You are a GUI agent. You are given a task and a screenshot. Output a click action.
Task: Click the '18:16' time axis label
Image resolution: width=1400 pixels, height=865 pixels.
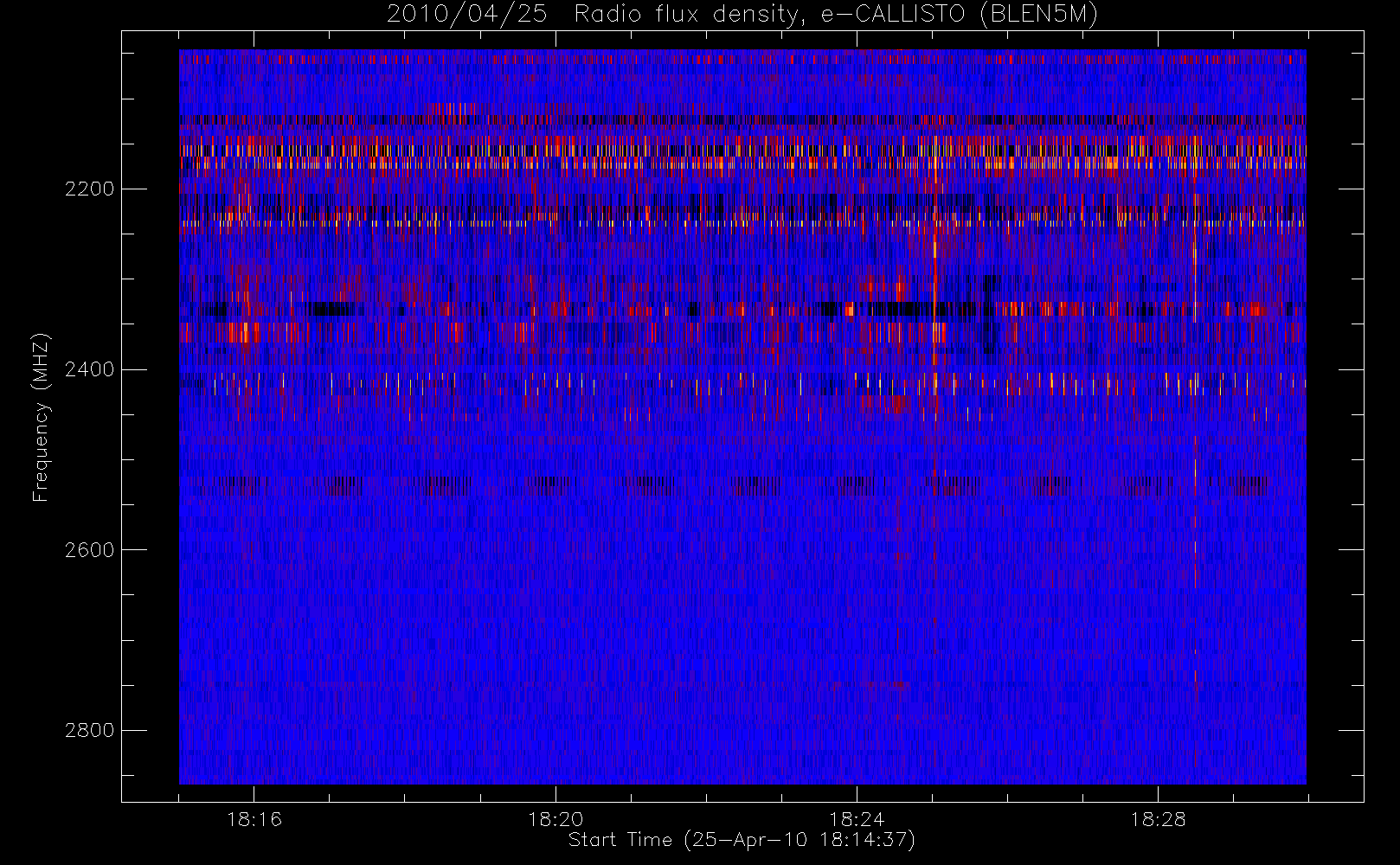[254, 819]
